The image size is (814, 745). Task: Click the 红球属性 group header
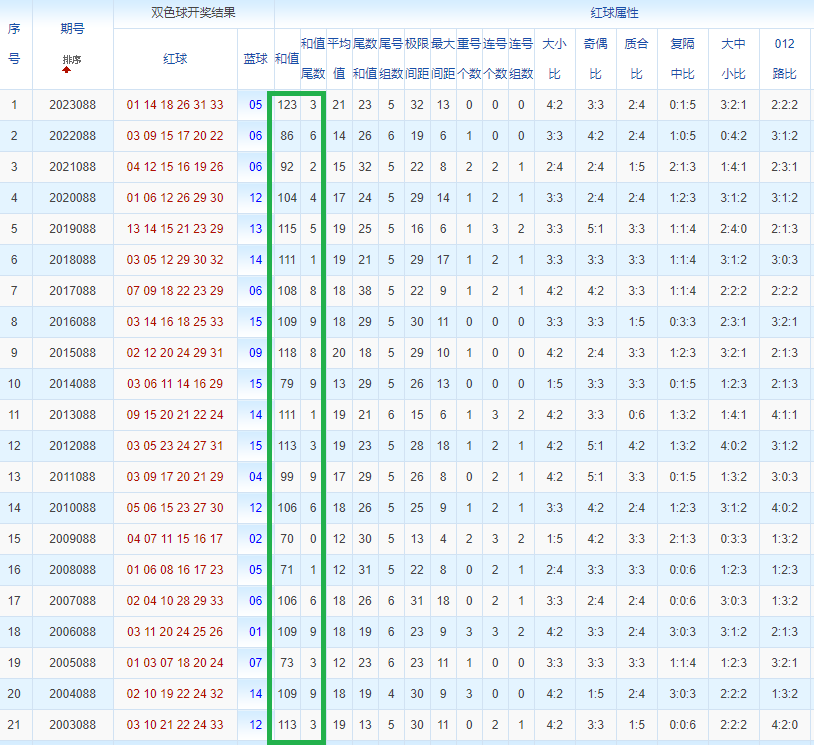pyautogui.click(x=614, y=13)
